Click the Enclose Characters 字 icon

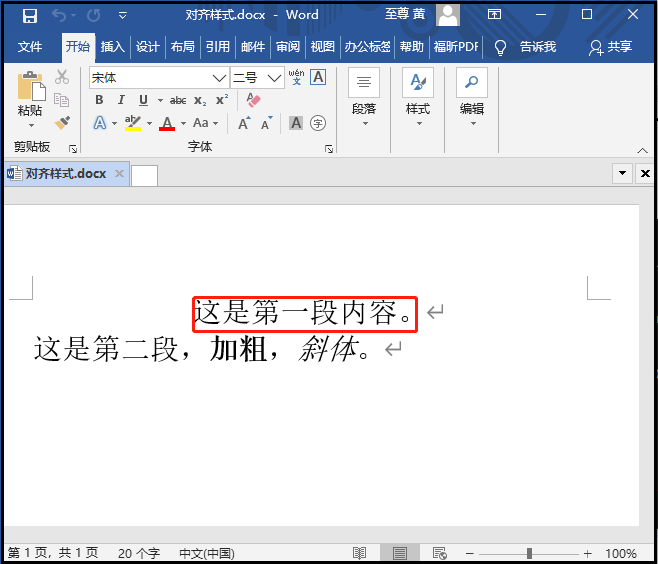click(318, 123)
